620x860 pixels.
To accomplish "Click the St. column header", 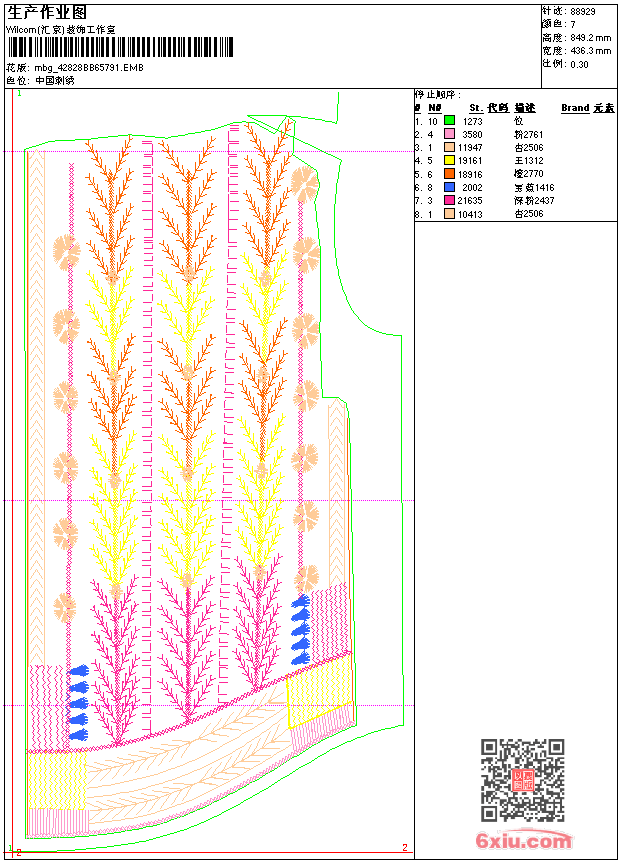I will tap(476, 108).
